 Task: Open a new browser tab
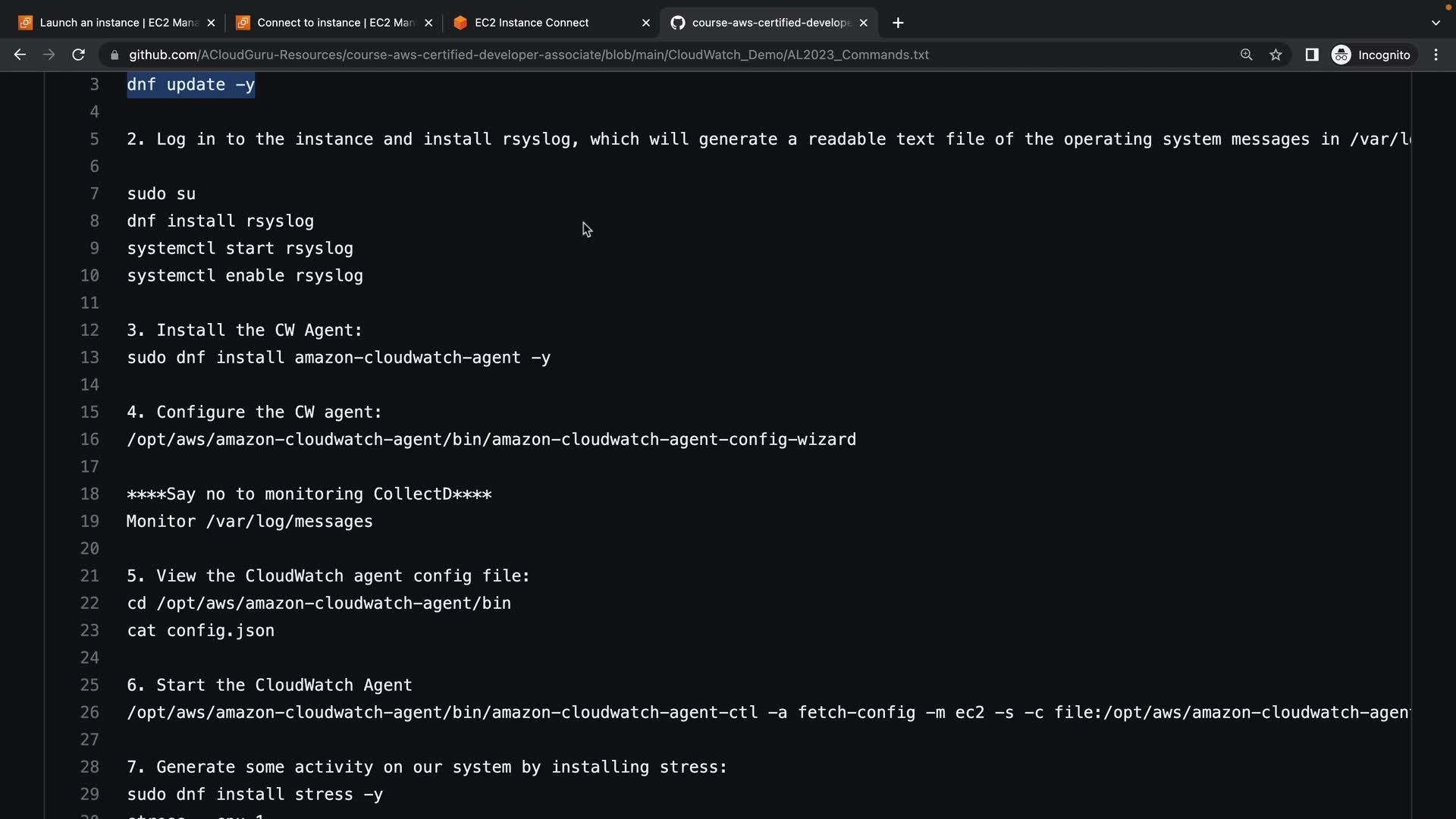point(898,23)
